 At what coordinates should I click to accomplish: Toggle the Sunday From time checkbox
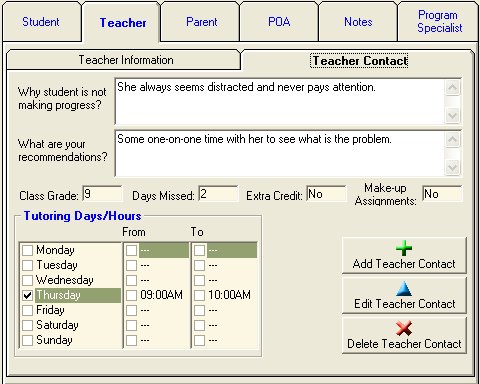tap(131, 340)
